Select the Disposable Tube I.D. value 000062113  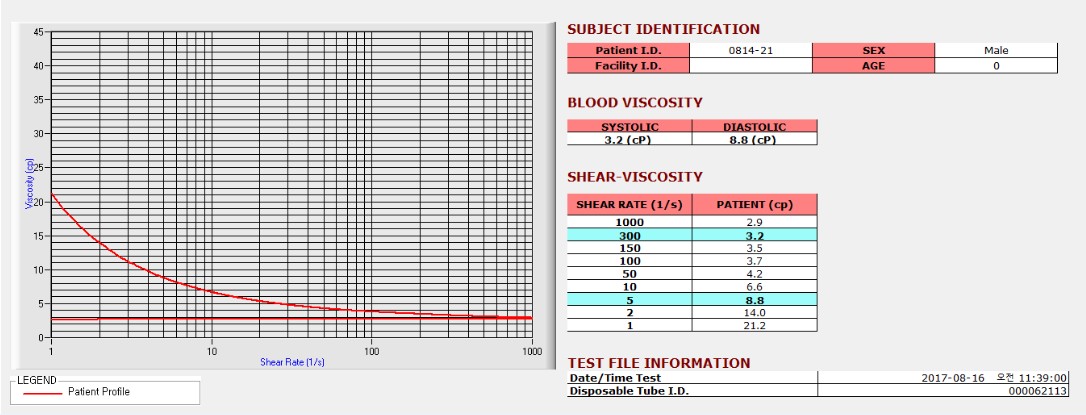pos(943,391)
